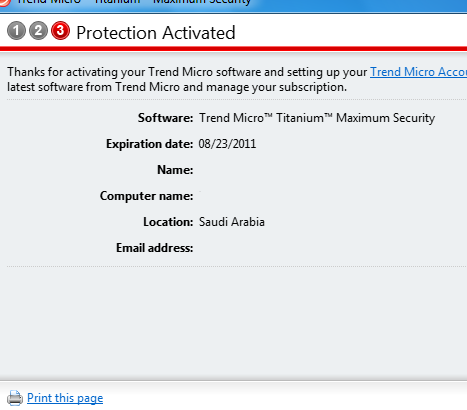Screen dimensions: 467x410
Task: Click the step 2 circle icon
Action: [38, 31]
